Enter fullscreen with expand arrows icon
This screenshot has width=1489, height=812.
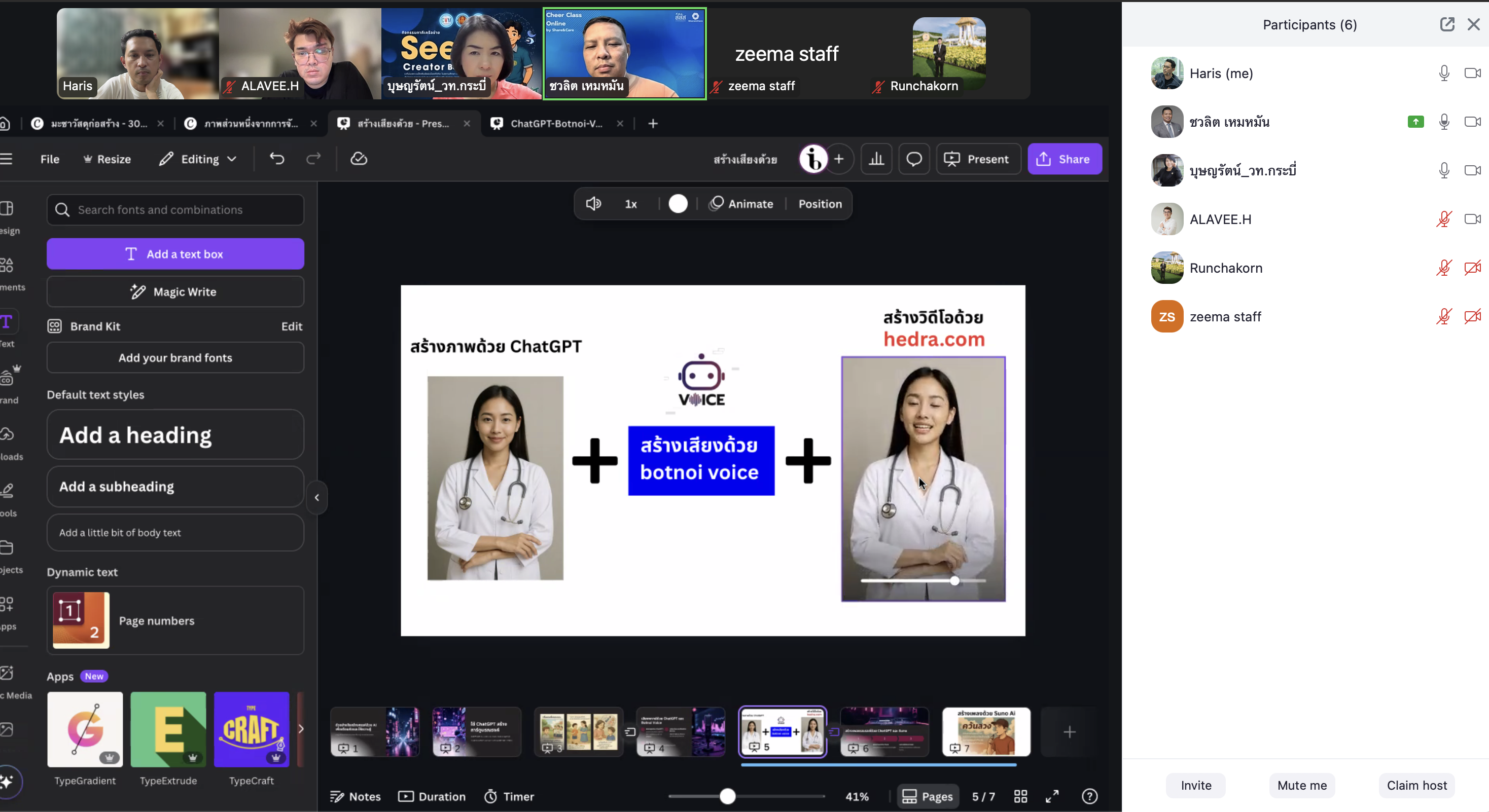tap(1052, 796)
